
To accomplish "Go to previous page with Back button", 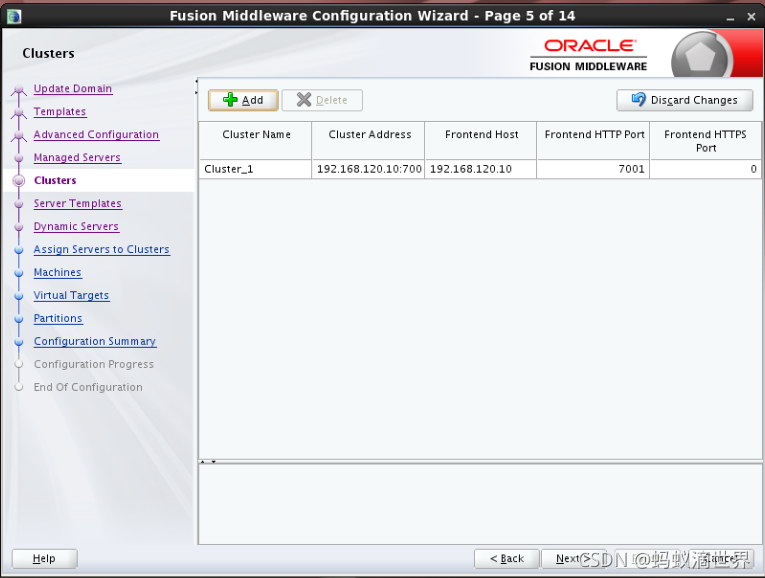I will click(506, 558).
